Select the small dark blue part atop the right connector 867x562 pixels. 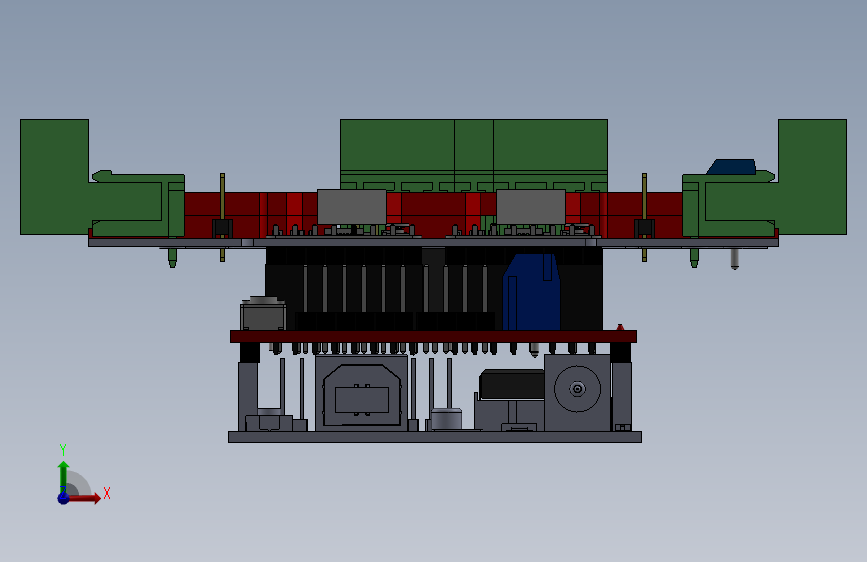coord(732,167)
